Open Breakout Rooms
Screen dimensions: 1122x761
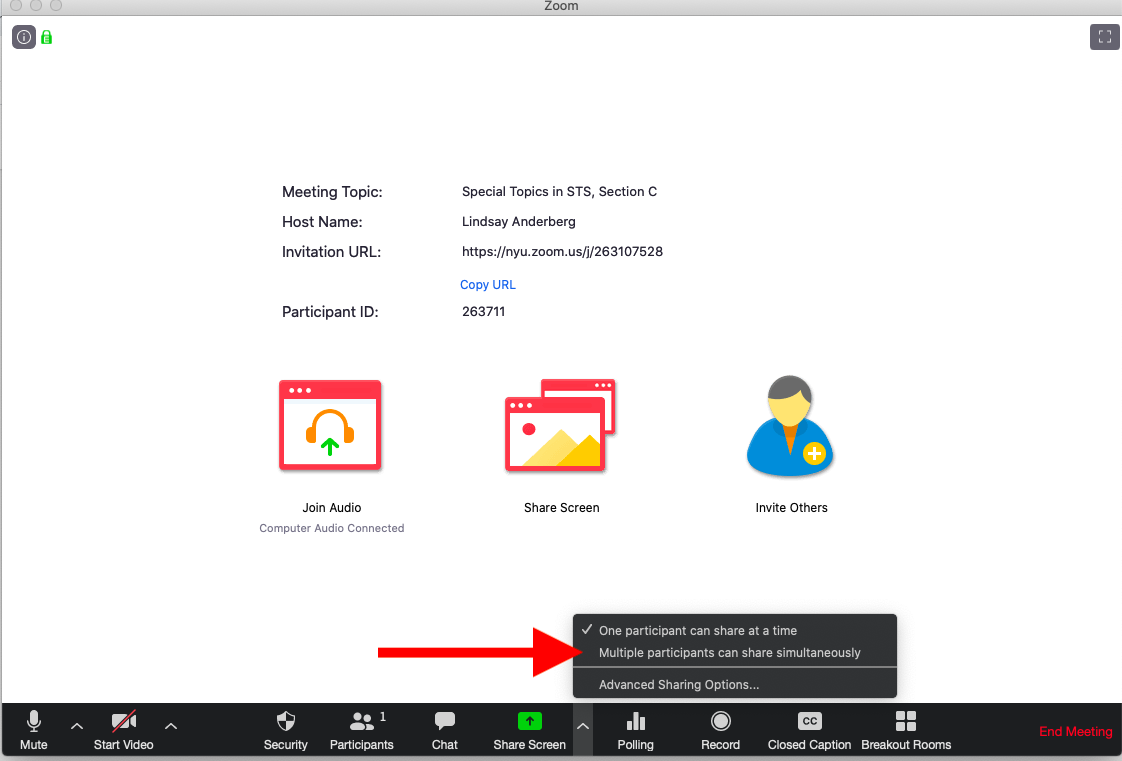pos(906,731)
